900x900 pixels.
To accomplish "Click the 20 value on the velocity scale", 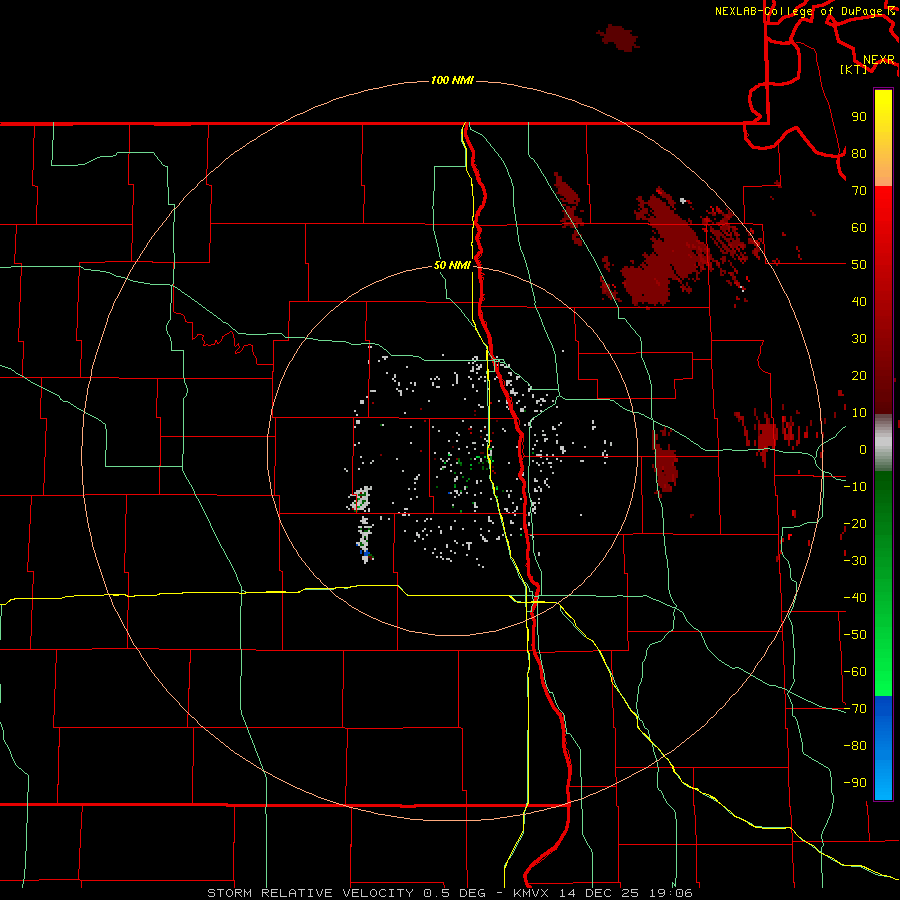I will point(859,375).
